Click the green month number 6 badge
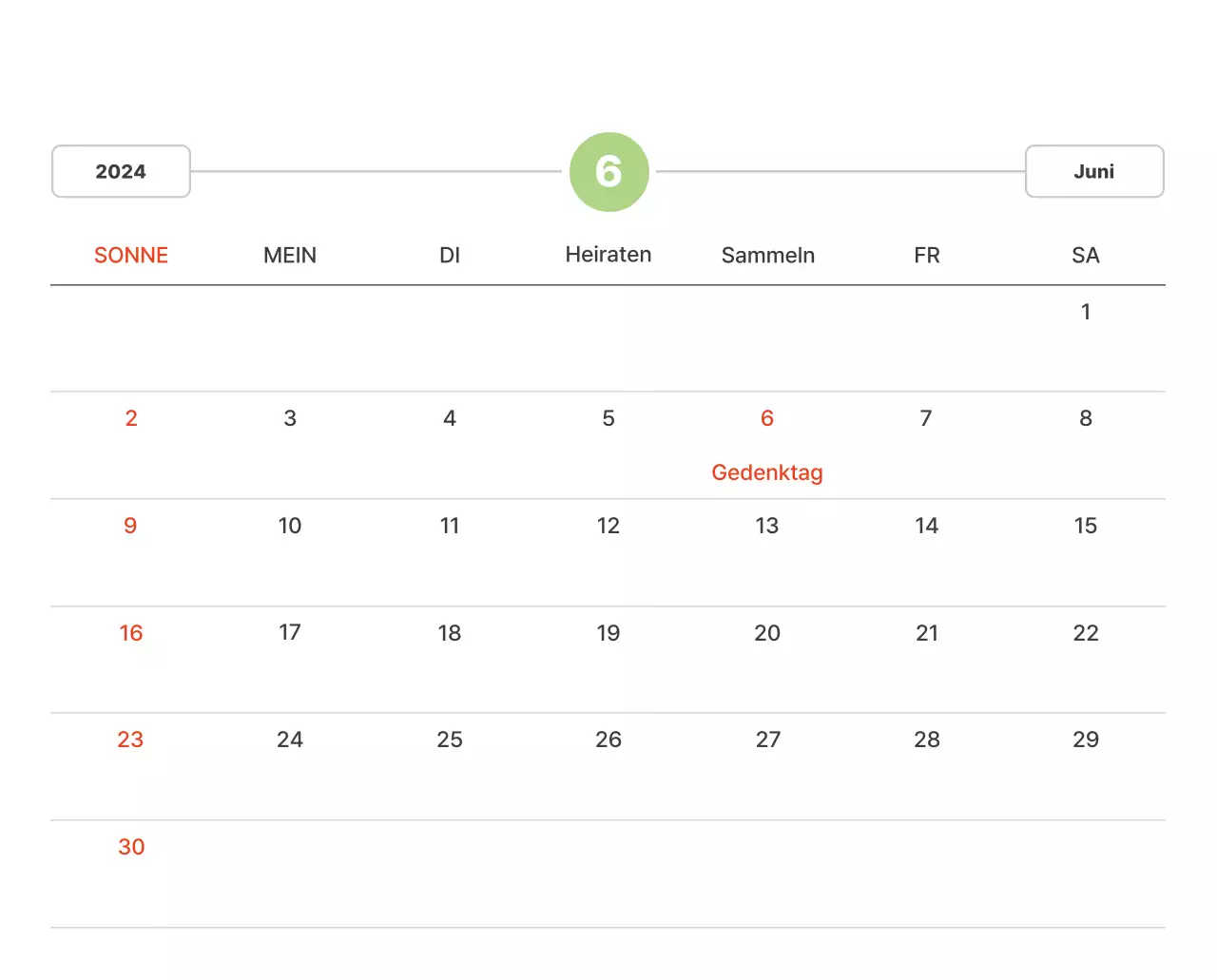The image size is (1217, 980). [608, 172]
